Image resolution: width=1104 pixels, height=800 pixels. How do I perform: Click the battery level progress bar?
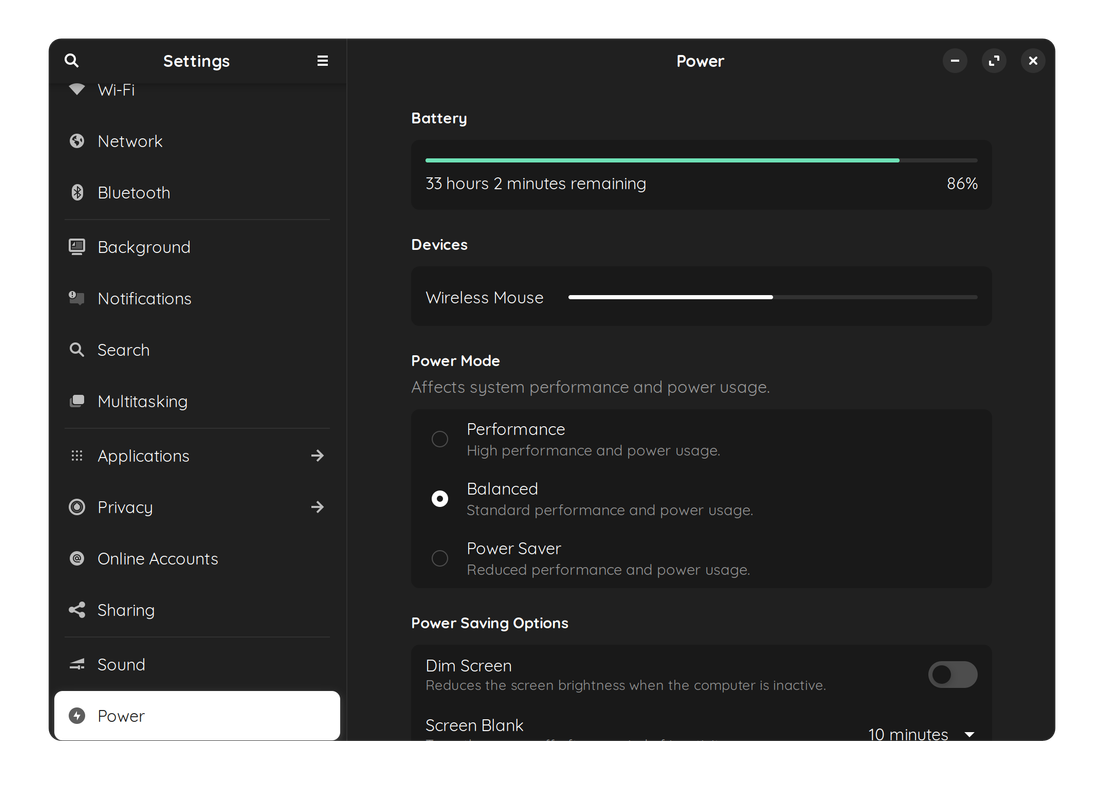701,161
